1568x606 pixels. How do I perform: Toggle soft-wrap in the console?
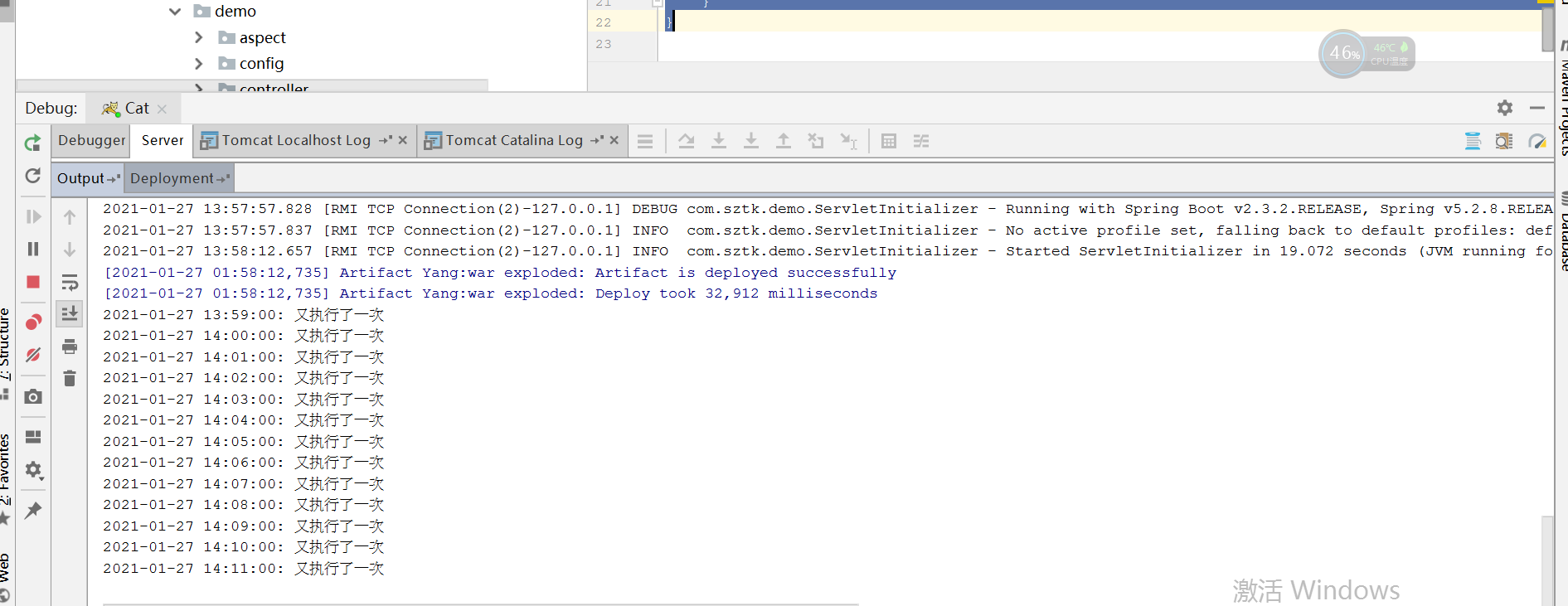tap(70, 282)
